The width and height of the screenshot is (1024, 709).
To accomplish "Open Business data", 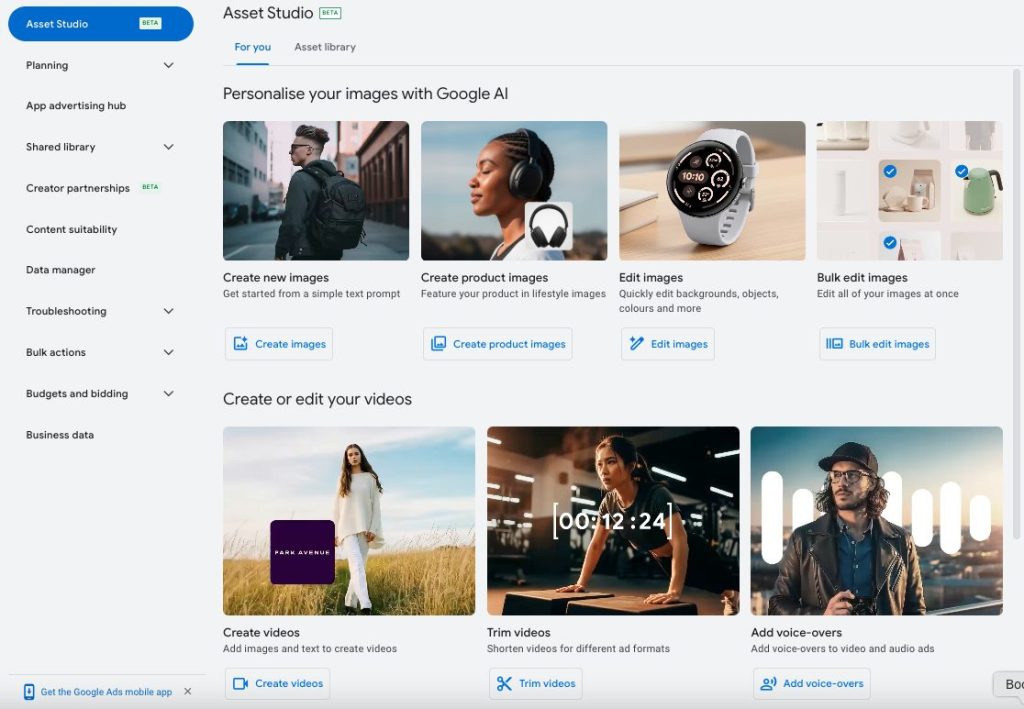I will pyautogui.click(x=59, y=435).
